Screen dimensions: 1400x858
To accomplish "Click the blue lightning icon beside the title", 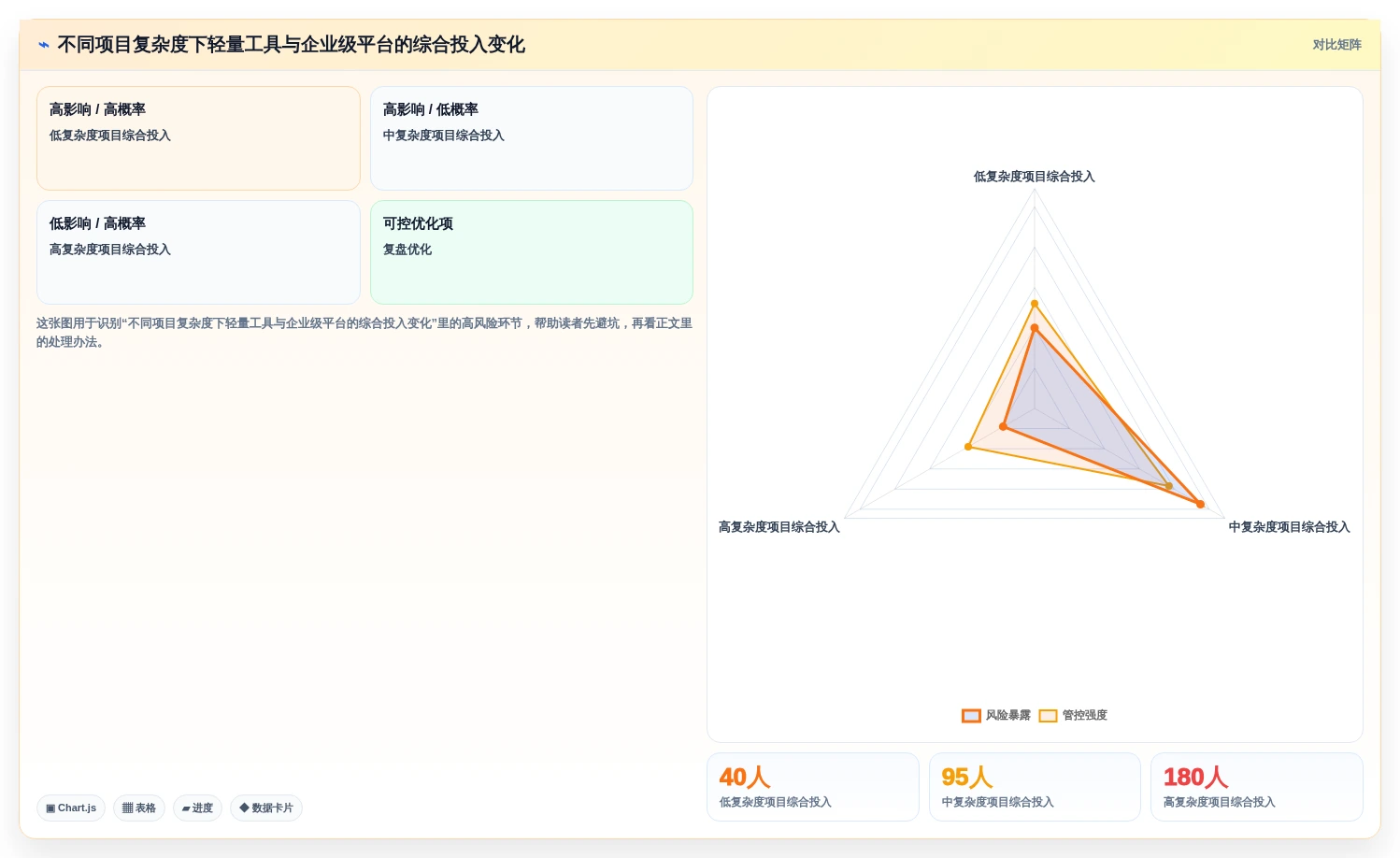I will coord(43,45).
